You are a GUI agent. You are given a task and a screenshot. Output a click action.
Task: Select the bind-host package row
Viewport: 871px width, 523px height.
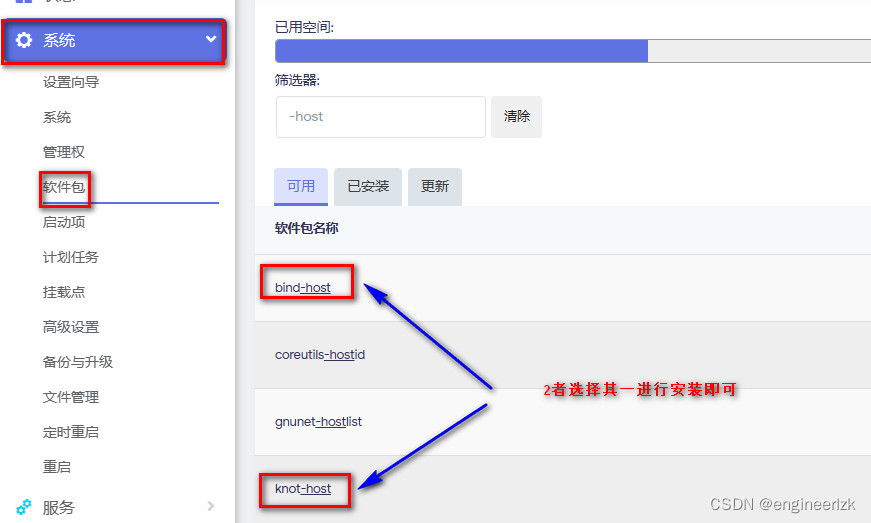tap(563, 288)
